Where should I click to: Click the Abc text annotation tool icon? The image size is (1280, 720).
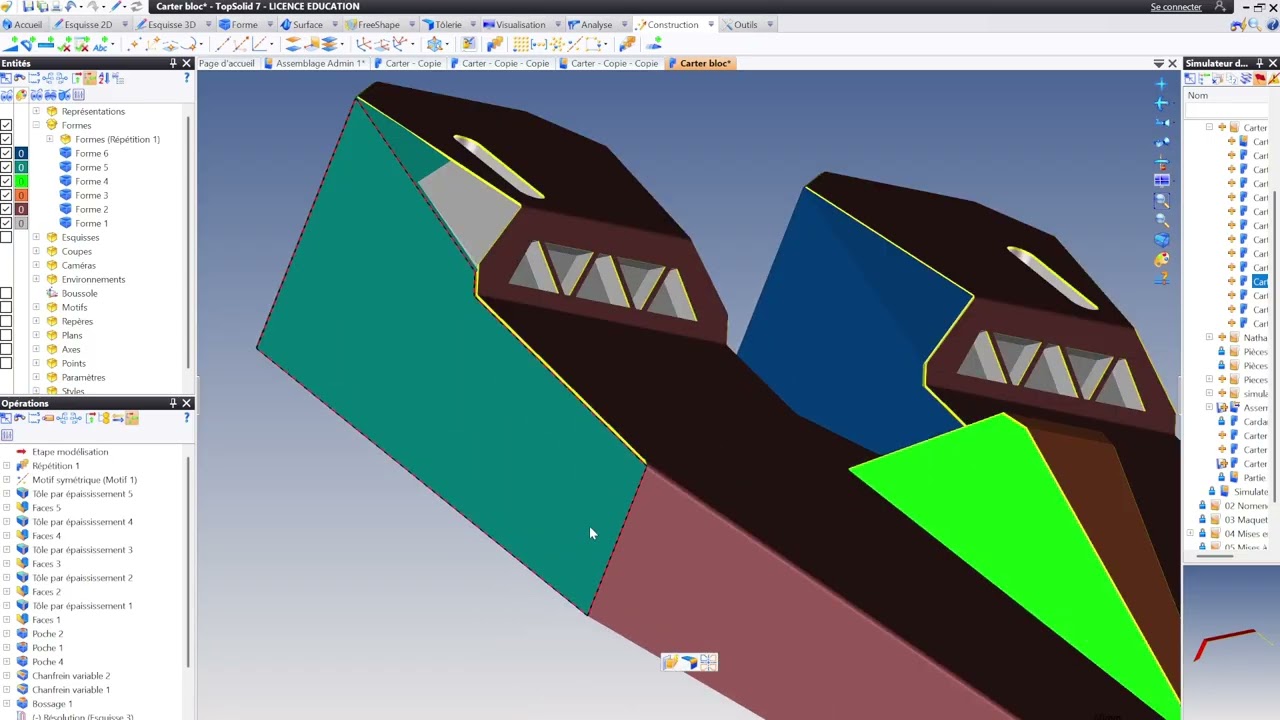(x=101, y=45)
